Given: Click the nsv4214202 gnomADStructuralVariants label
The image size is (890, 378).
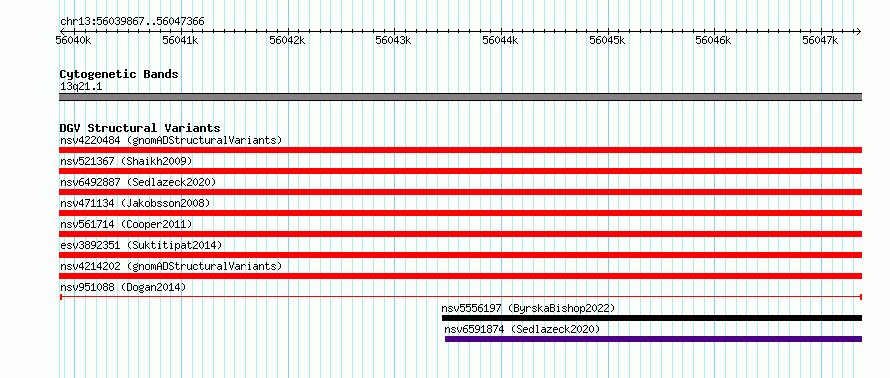Looking at the screenshot, I should click(171, 266).
